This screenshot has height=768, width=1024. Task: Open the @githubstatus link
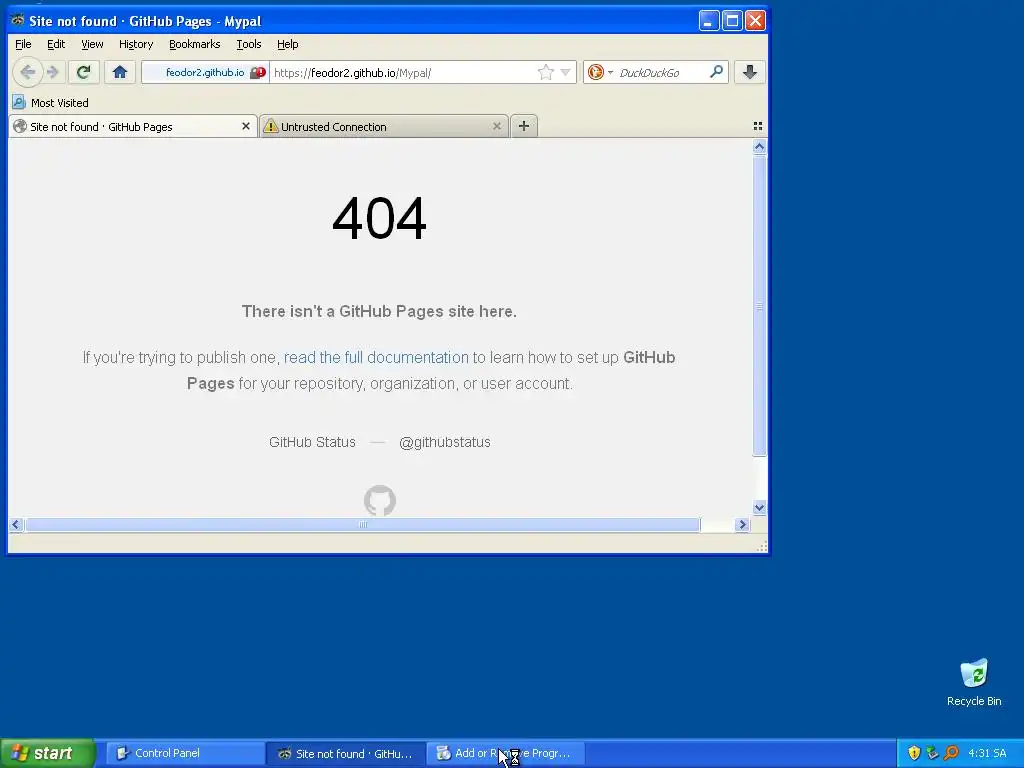click(x=445, y=442)
